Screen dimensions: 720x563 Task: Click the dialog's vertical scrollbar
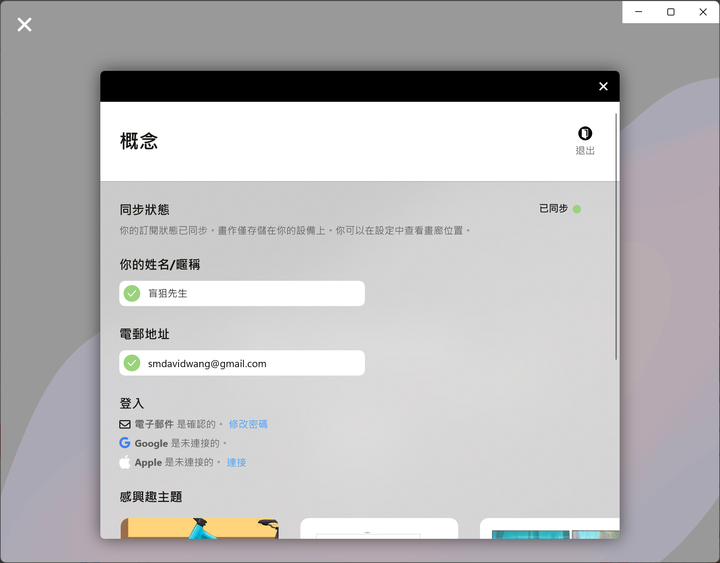point(616,236)
